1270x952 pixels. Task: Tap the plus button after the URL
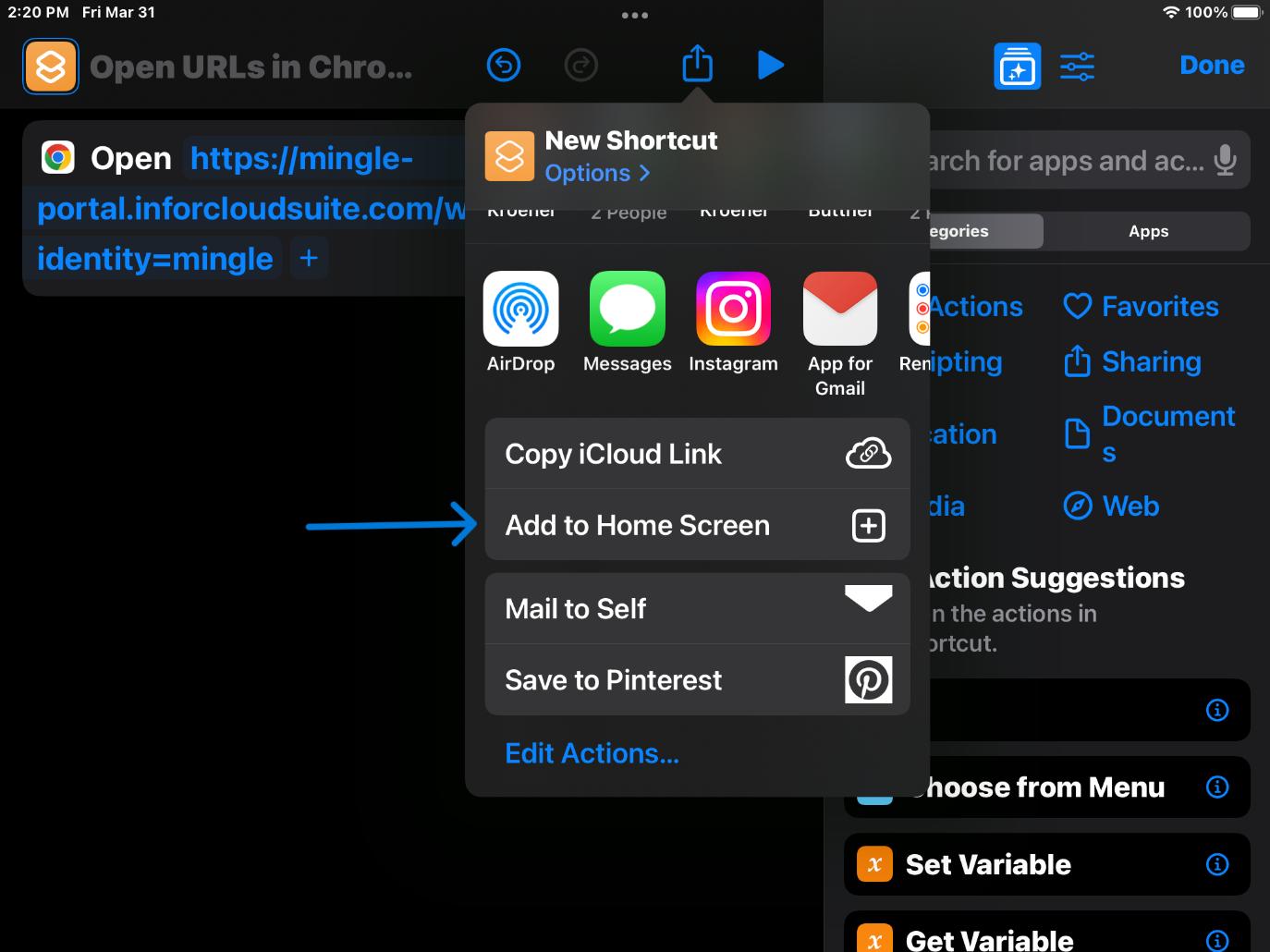309,259
